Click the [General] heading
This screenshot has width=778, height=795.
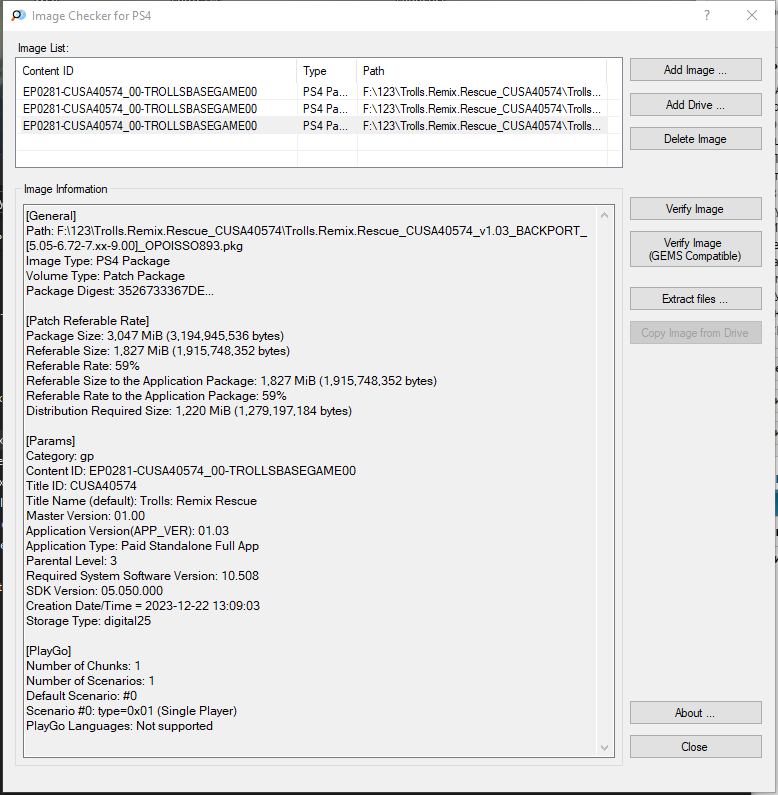click(51, 215)
